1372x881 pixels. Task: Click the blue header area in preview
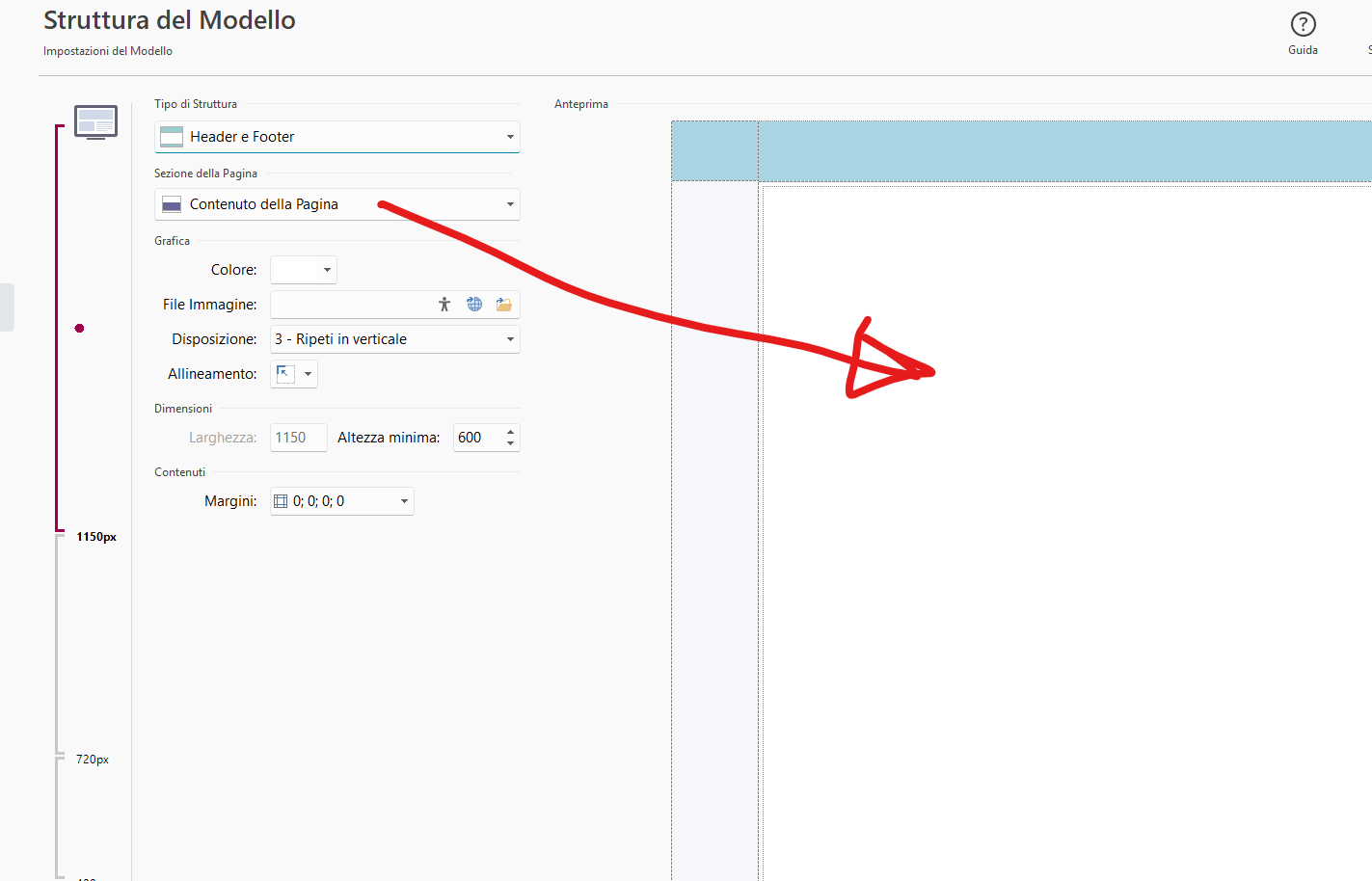coord(1061,151)
